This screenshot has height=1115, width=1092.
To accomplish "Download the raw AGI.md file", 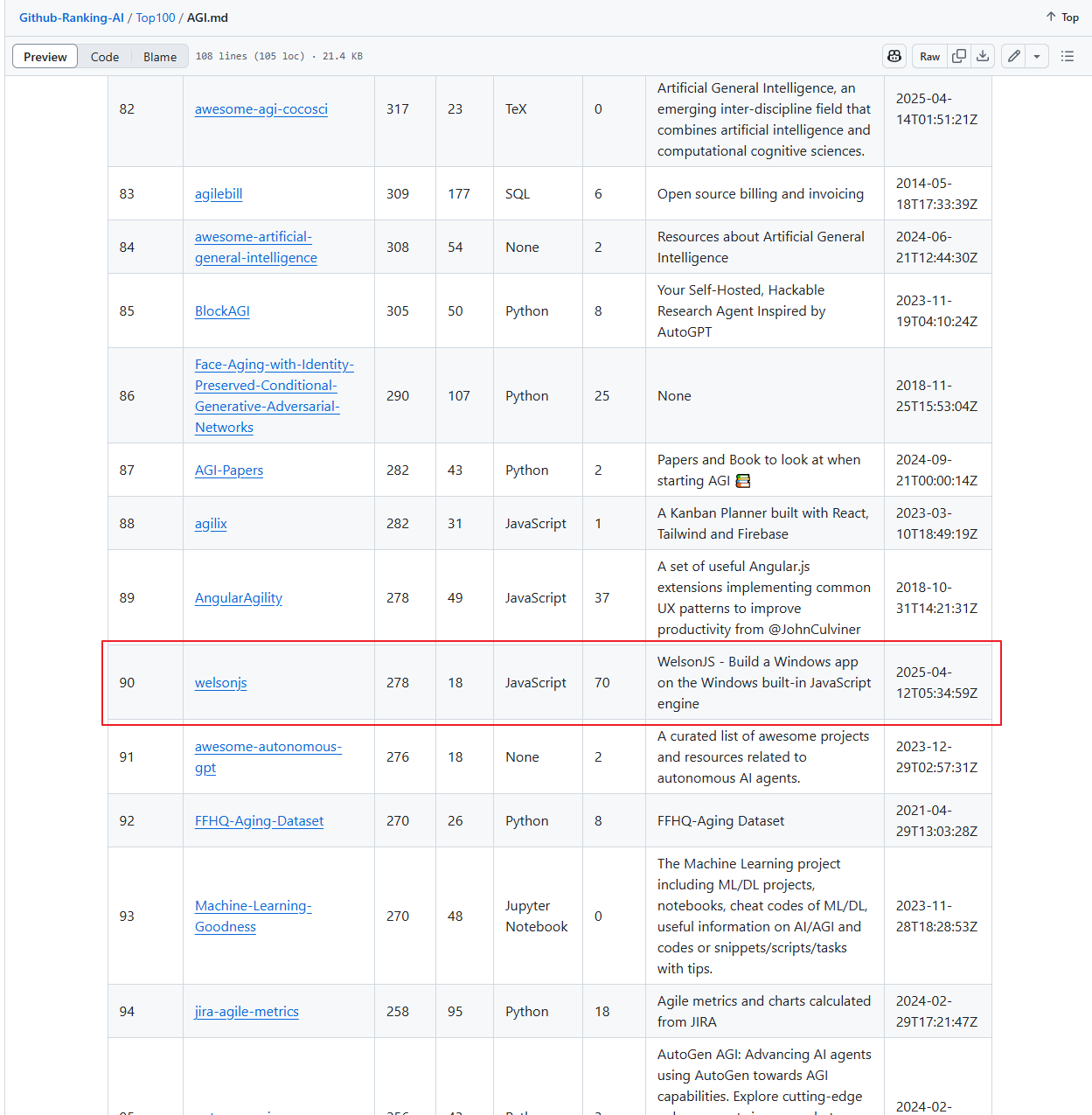I will tap(983, 56).
